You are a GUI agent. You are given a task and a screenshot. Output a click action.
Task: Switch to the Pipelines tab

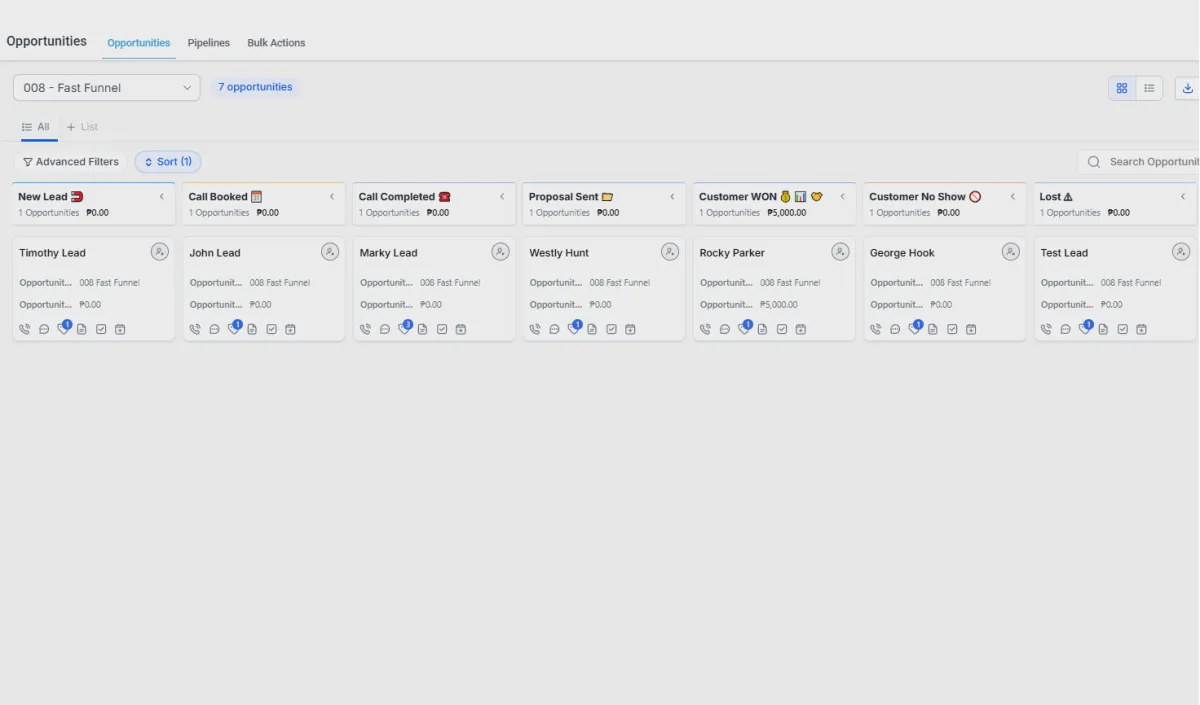tap(209, 43)
